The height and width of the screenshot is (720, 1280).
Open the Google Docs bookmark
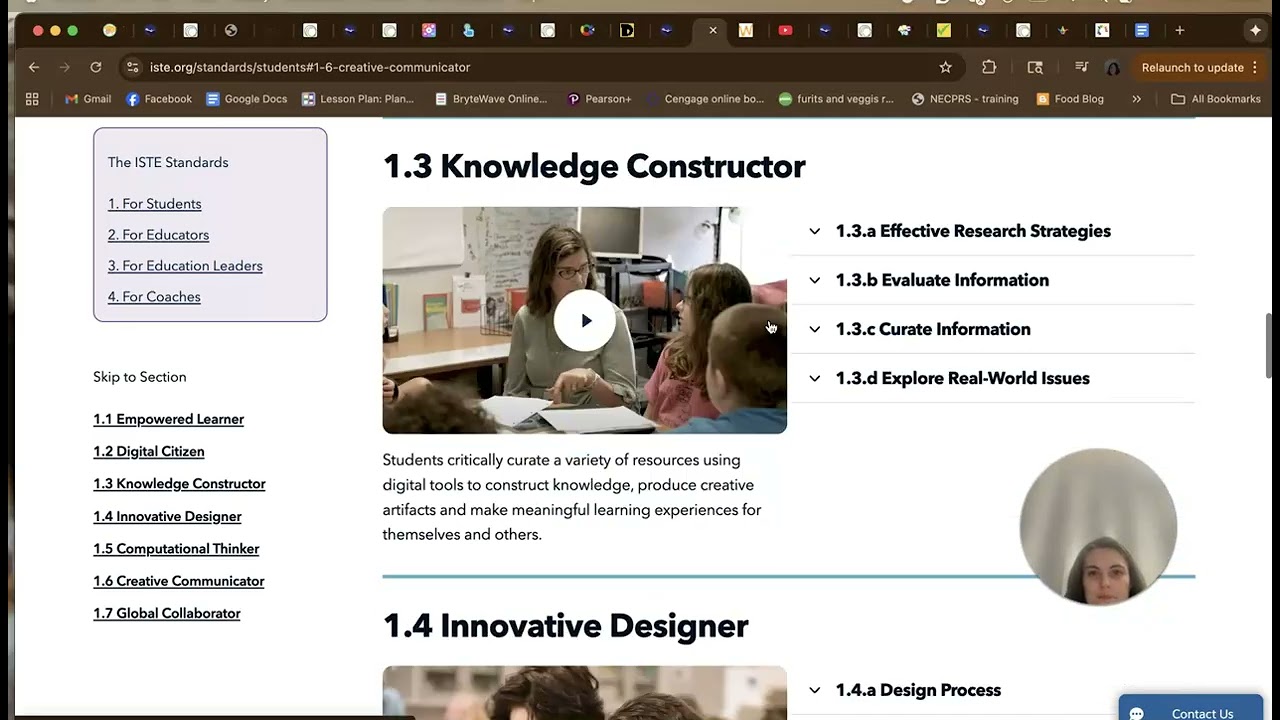coord(246,99)
